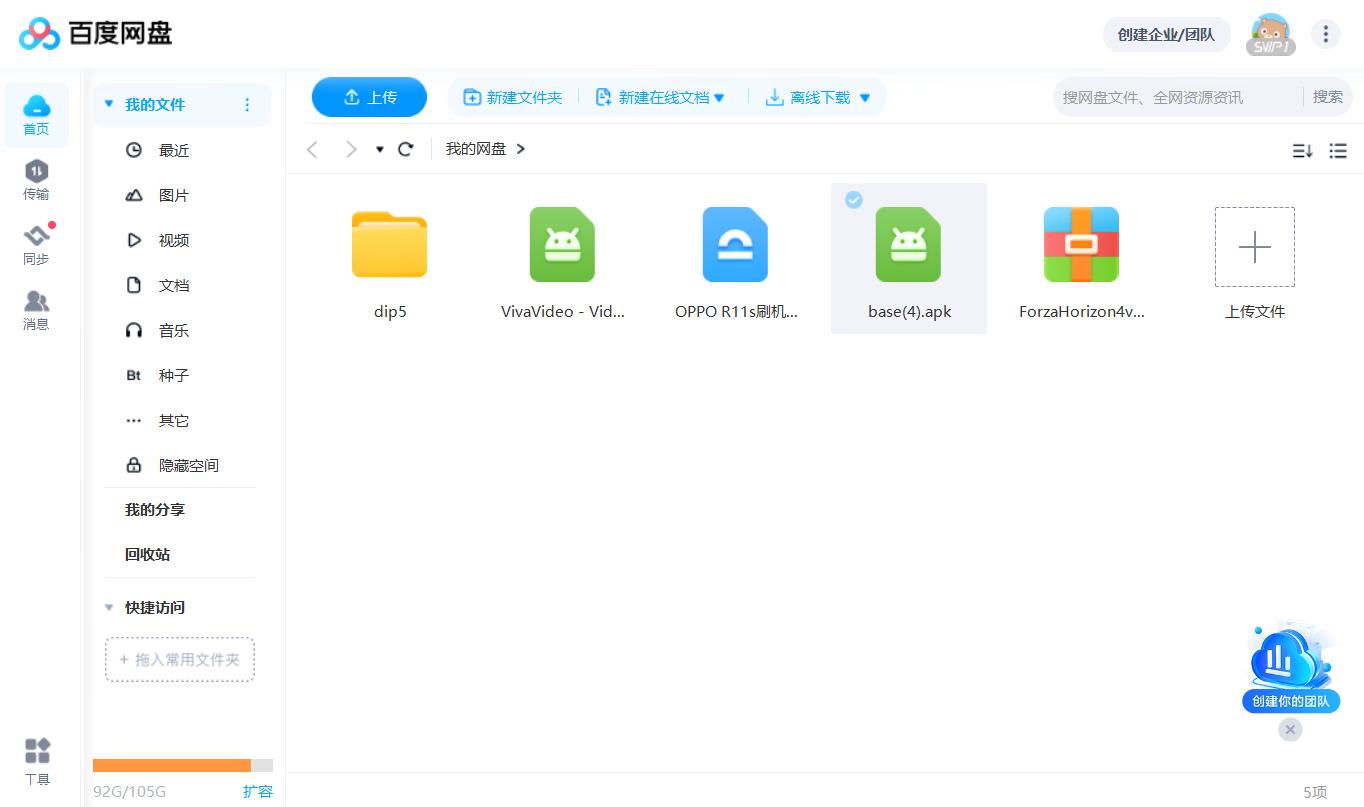Open the 传输 transfer section
This screenshot has height=807, width=1364.
click(x=36, y=181)
